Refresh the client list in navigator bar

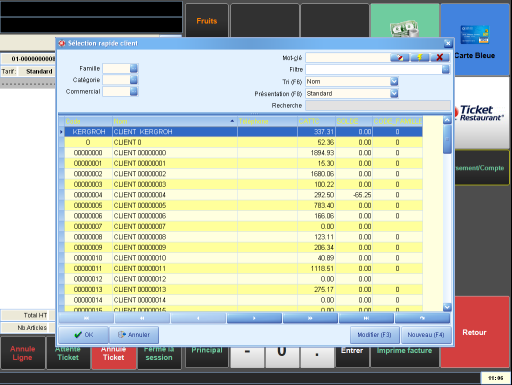coord(422,318)
